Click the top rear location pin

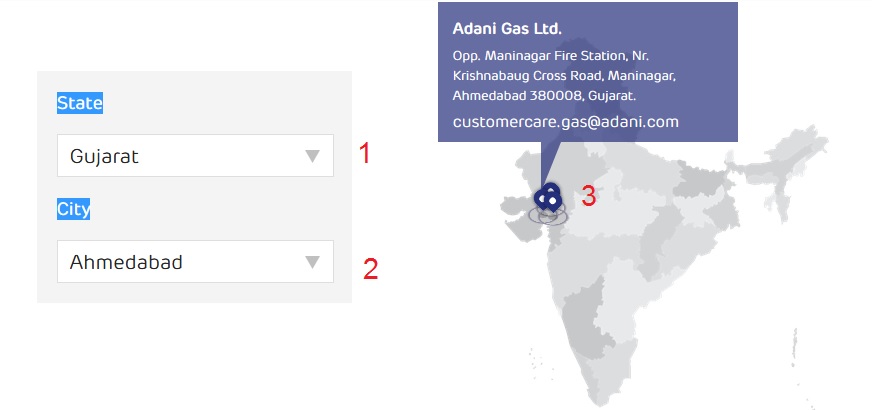[551, 190]
